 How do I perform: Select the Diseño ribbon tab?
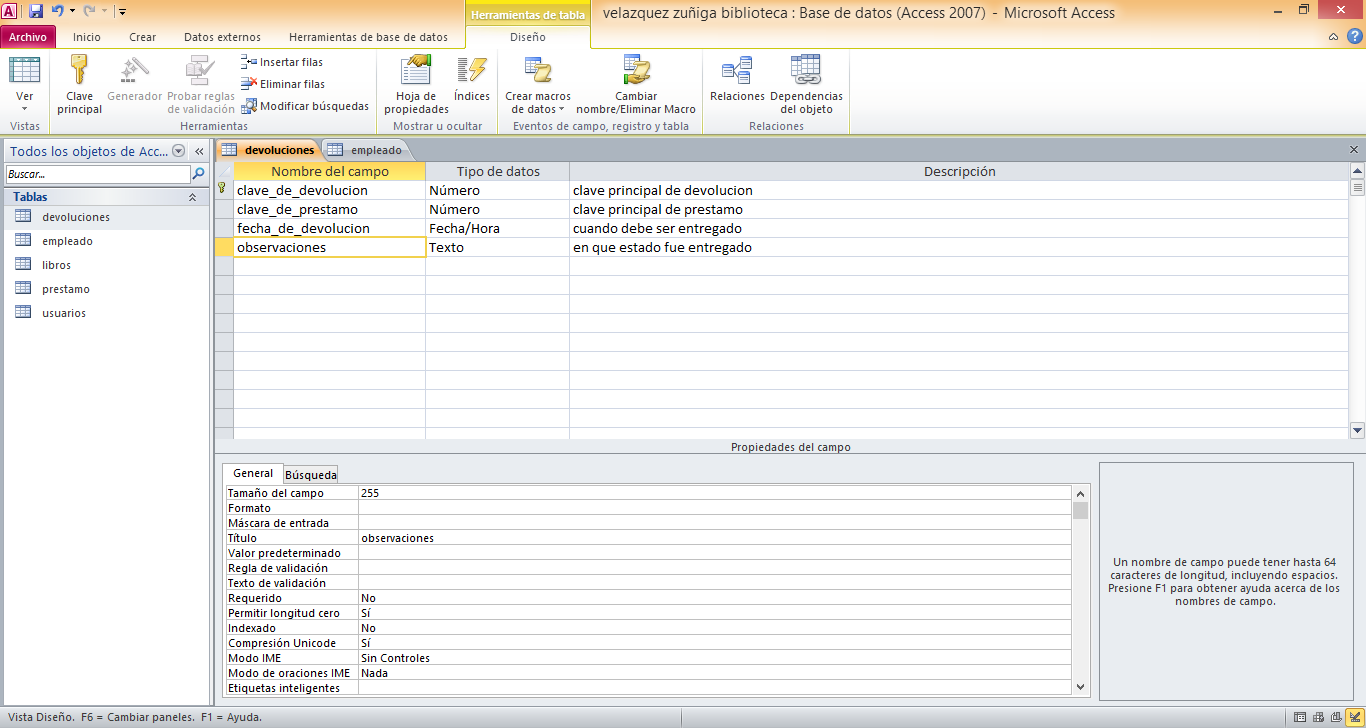coord(528,37)
